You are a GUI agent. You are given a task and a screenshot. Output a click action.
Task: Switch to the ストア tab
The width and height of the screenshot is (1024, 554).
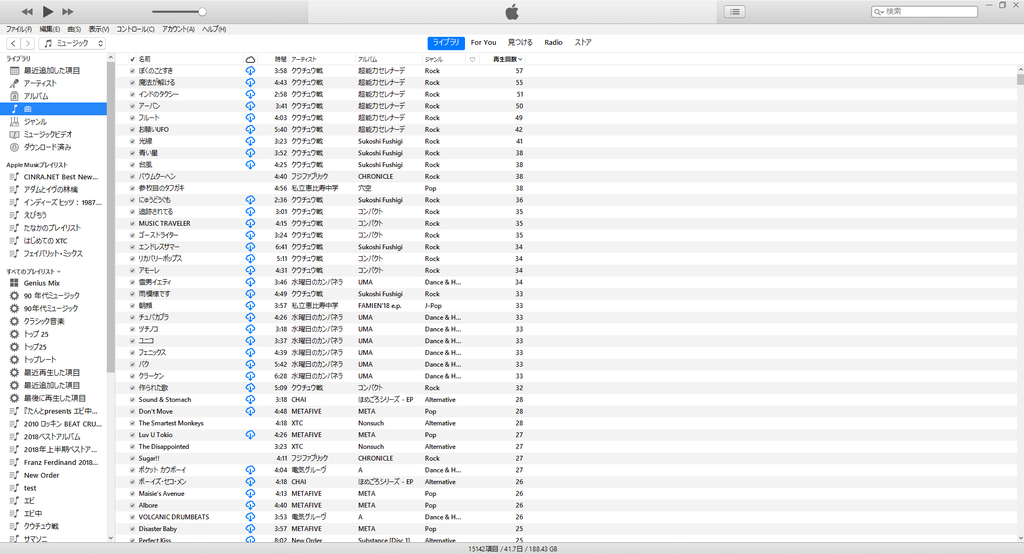point(583,42)
